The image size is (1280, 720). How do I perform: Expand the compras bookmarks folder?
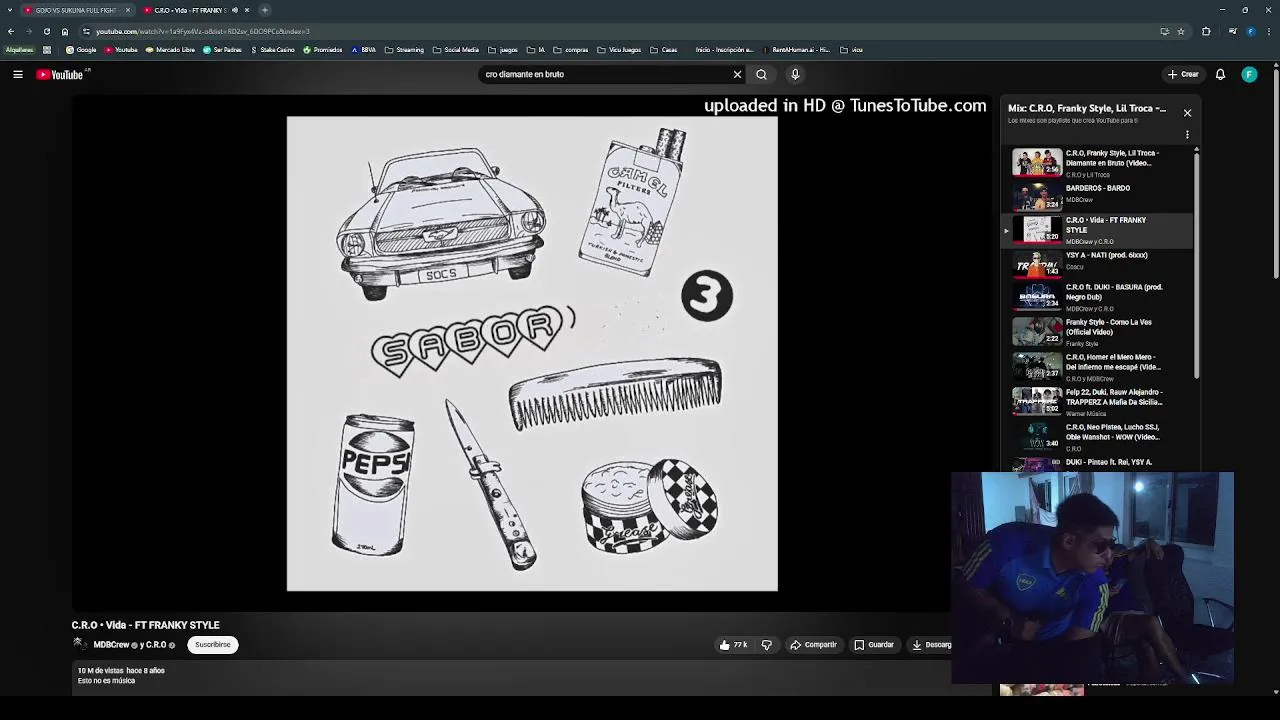click(571, 50)
